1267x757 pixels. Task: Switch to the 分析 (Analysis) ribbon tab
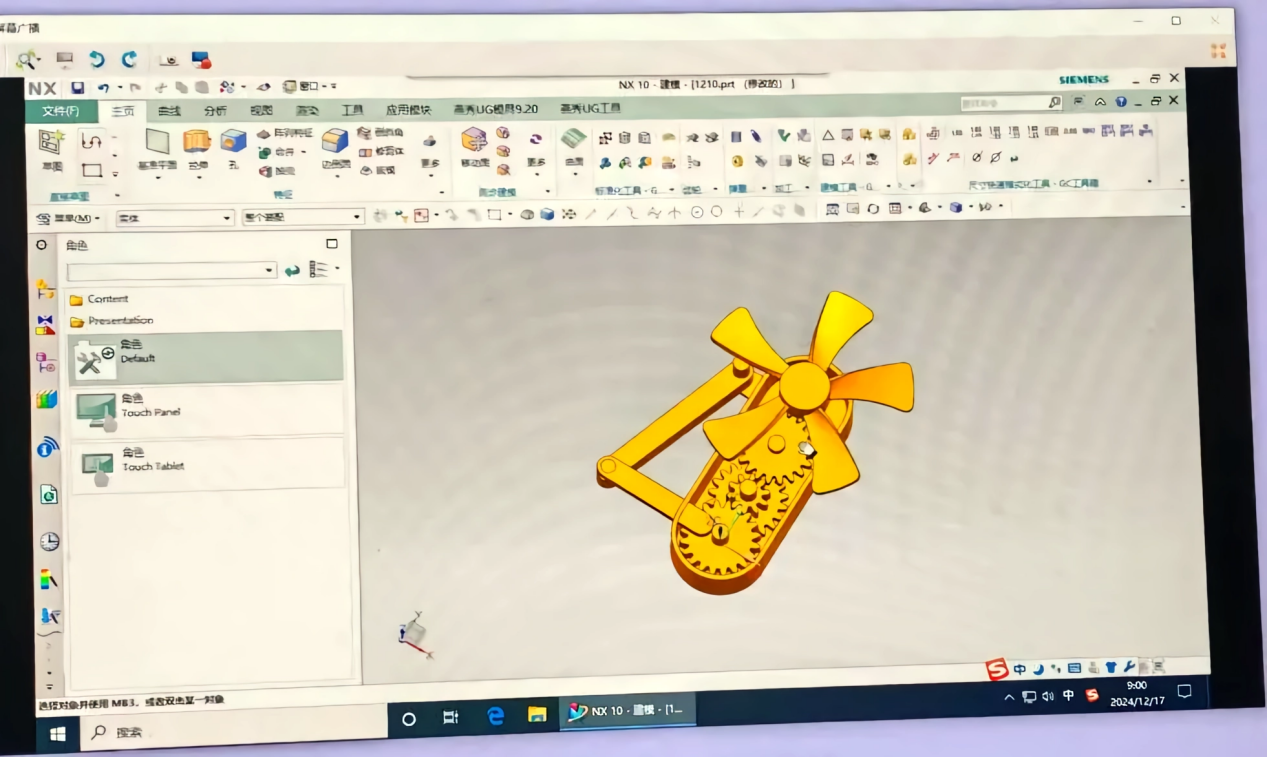click(x=215, y=111)
